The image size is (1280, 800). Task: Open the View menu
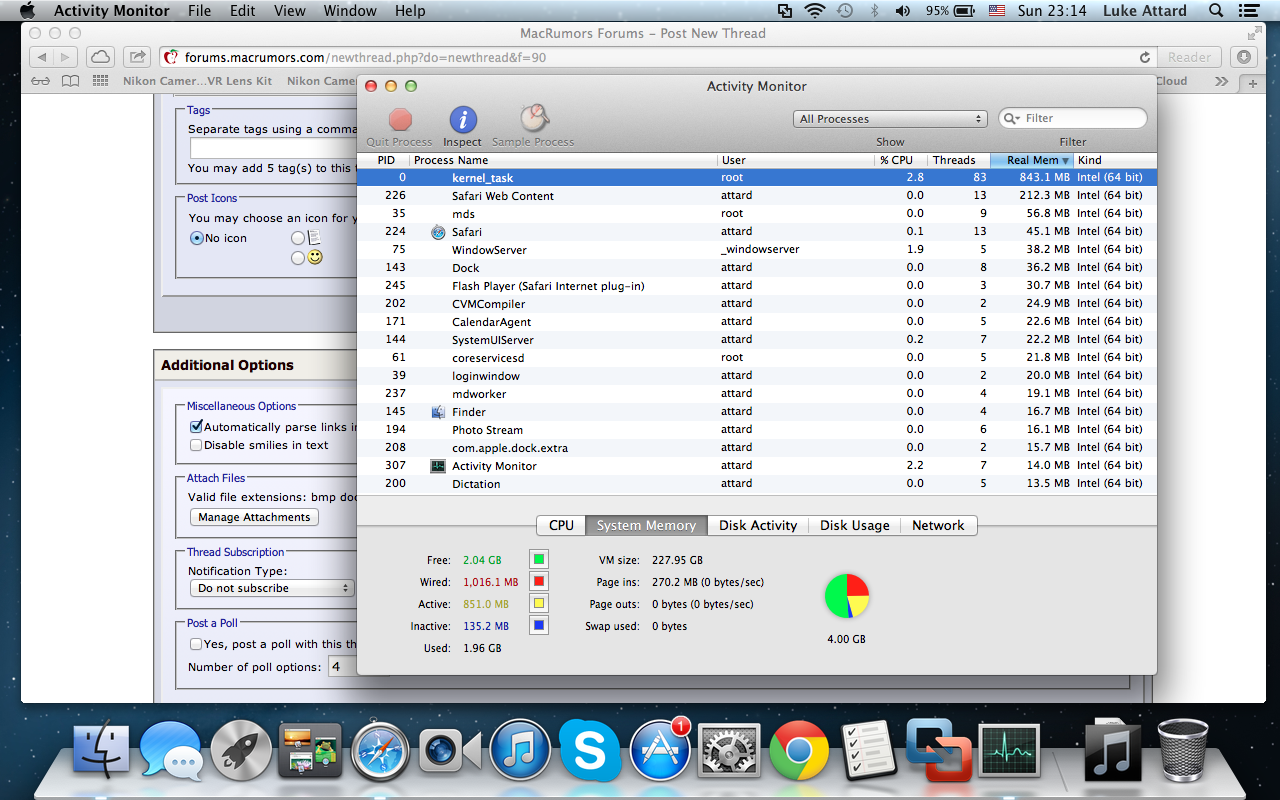pos(289,11)
